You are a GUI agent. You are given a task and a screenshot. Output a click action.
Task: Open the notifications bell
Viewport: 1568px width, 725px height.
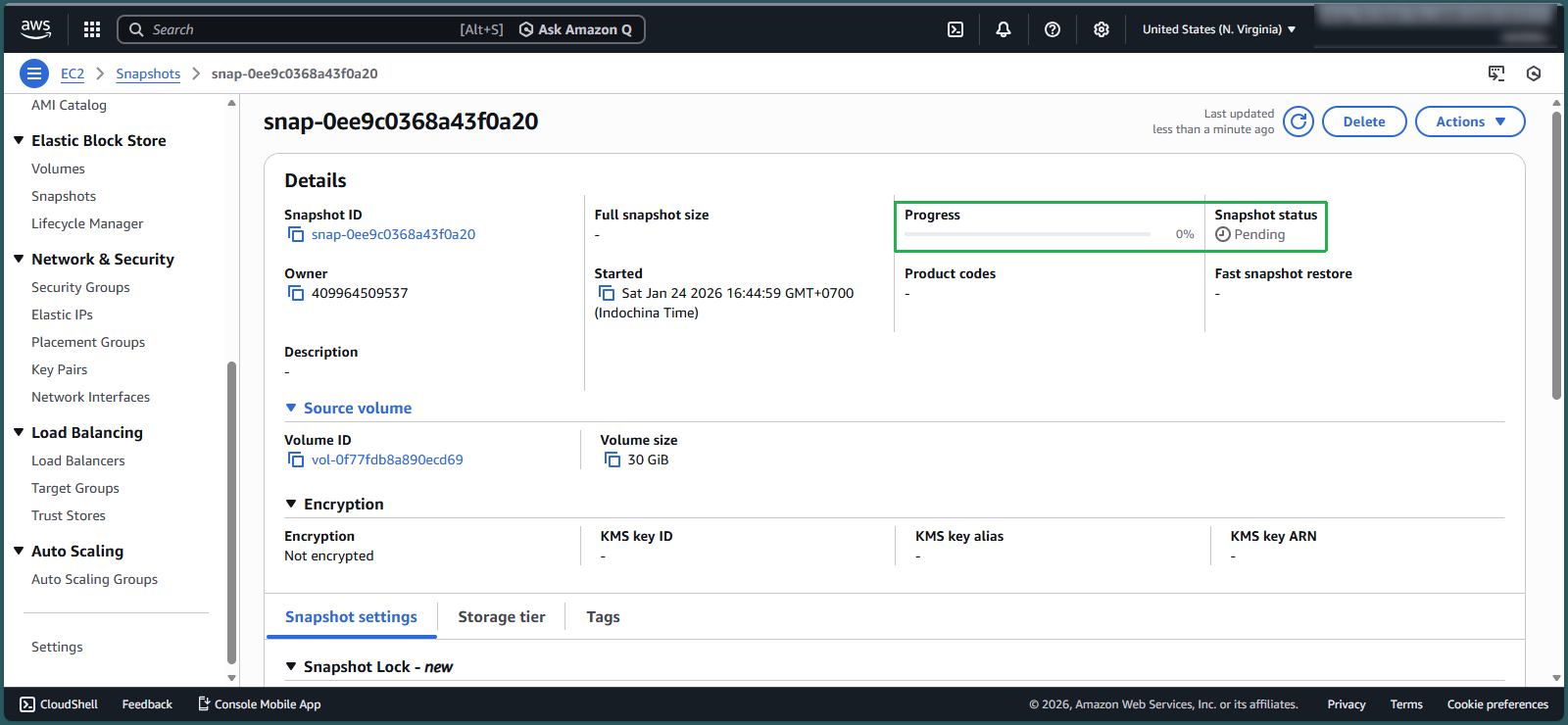point(1004,29)
